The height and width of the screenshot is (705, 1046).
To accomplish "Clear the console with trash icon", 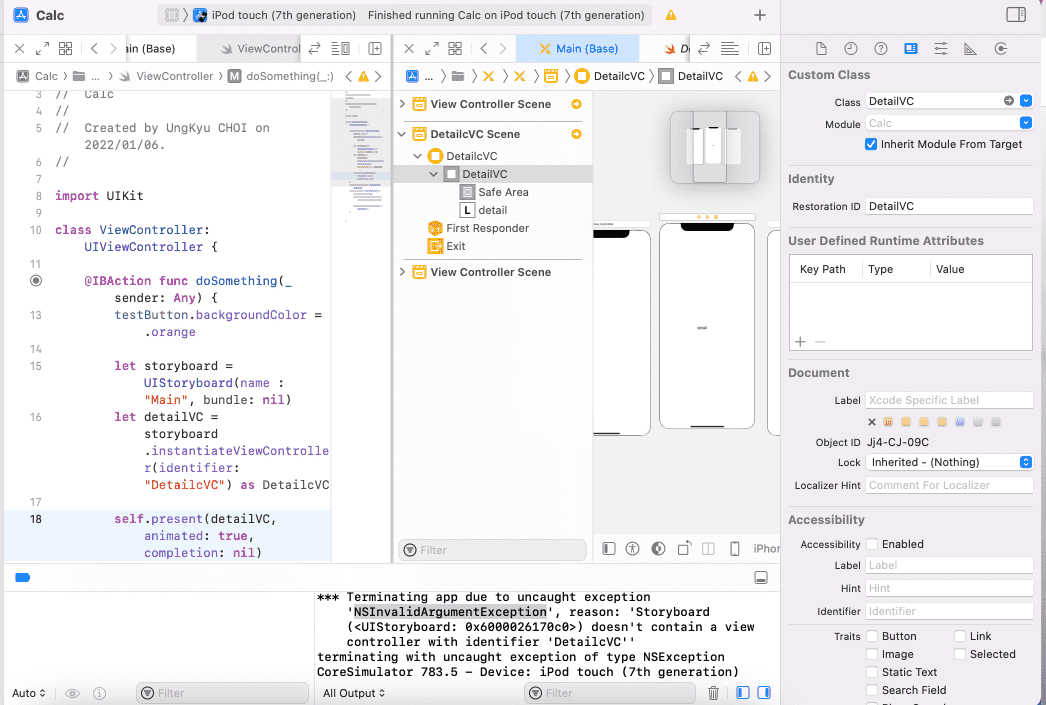I will [x=713, y=693].
